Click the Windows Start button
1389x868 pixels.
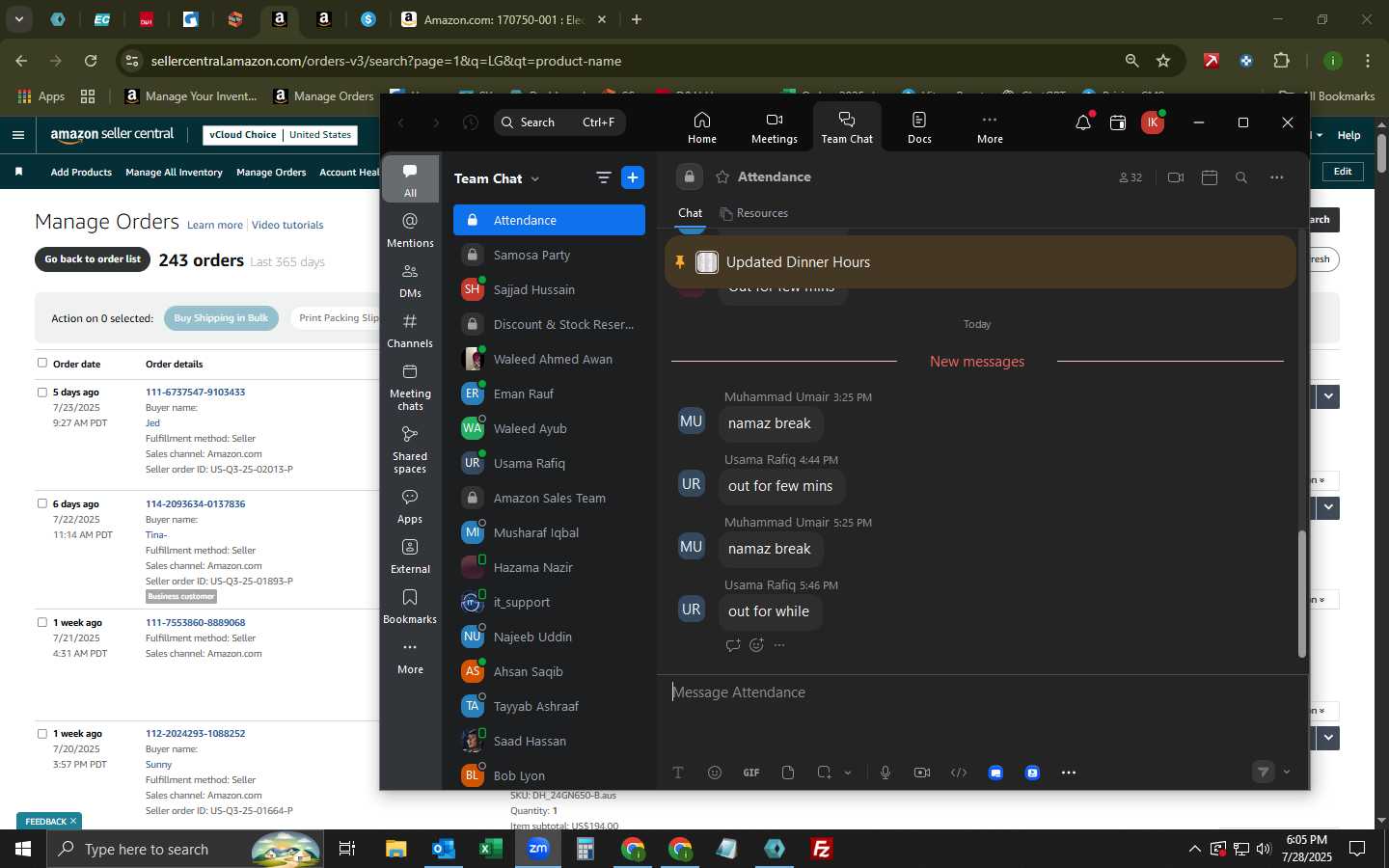(x=23, y=849)
